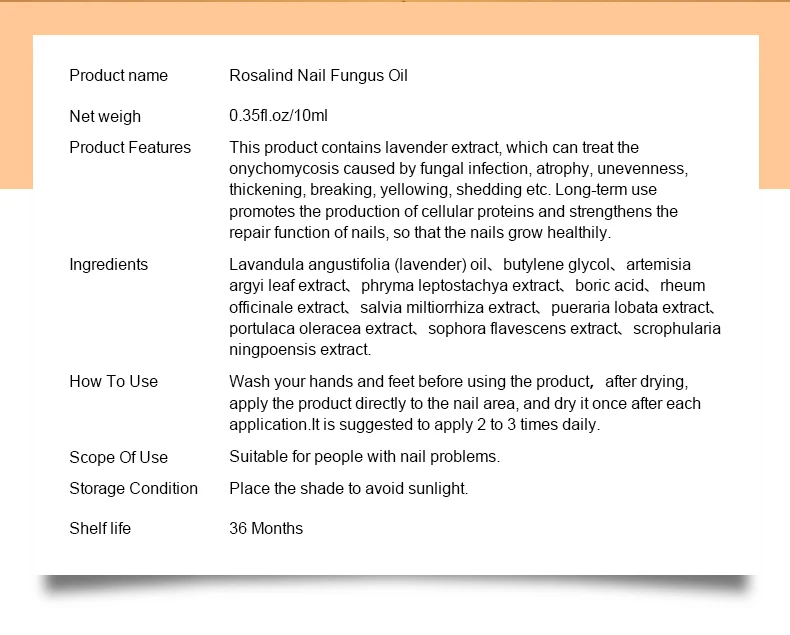Click the '36 Months' value
The image size is (790, 635).
pyautogui.click(x=266, y=528)
